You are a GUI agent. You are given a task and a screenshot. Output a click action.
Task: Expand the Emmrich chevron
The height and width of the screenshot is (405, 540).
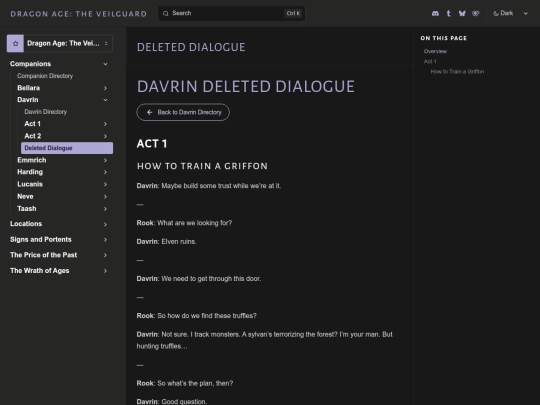pyautogui.click(x=105, y=160)
